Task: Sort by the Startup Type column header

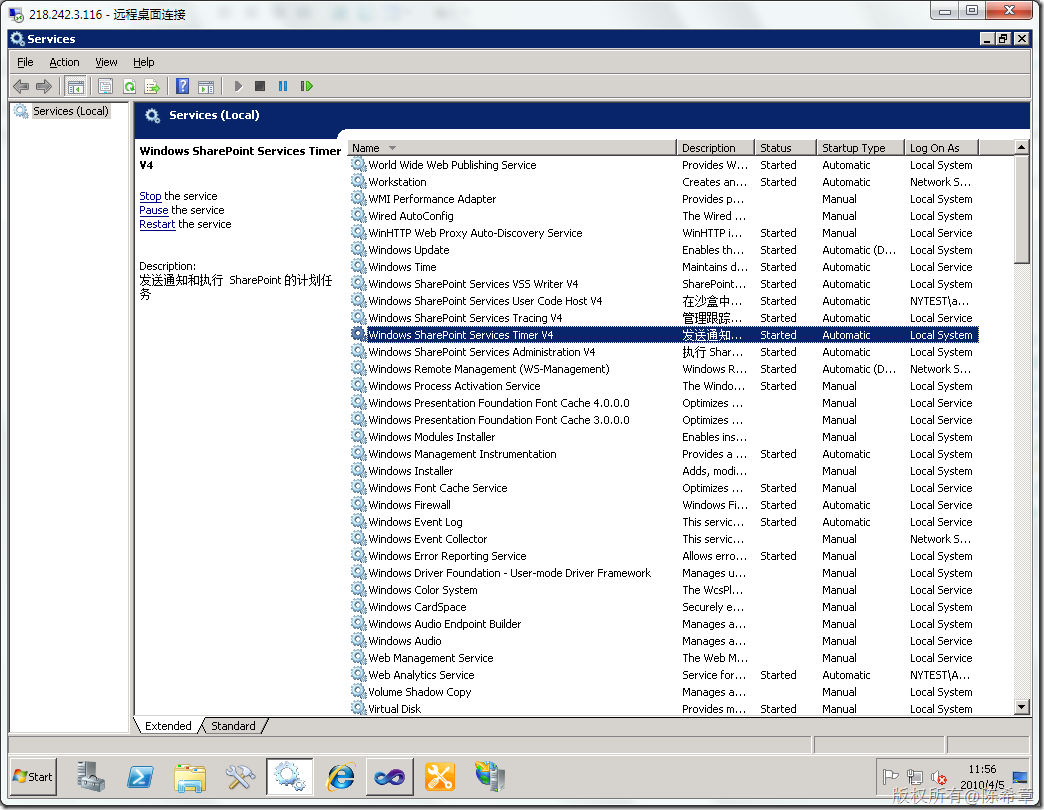Action: [x=860, y=148]
